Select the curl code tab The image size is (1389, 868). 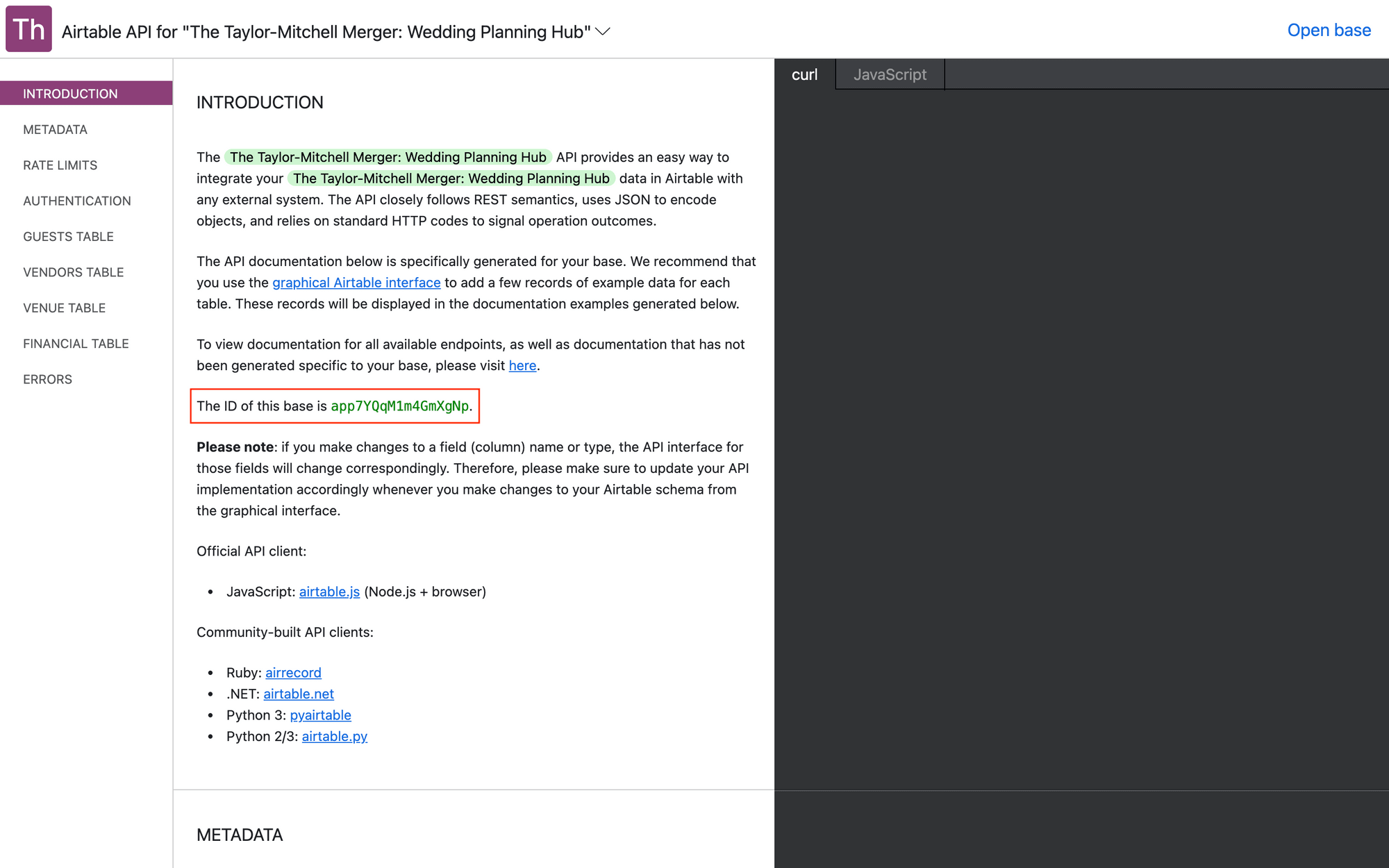coord(804,74)
